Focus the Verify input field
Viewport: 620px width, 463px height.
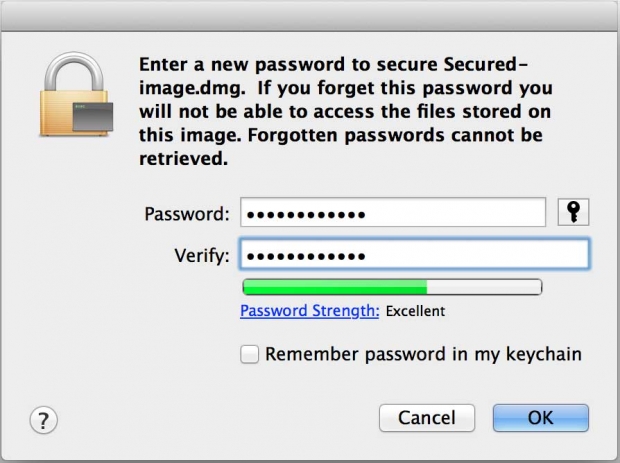click(414, 254)
